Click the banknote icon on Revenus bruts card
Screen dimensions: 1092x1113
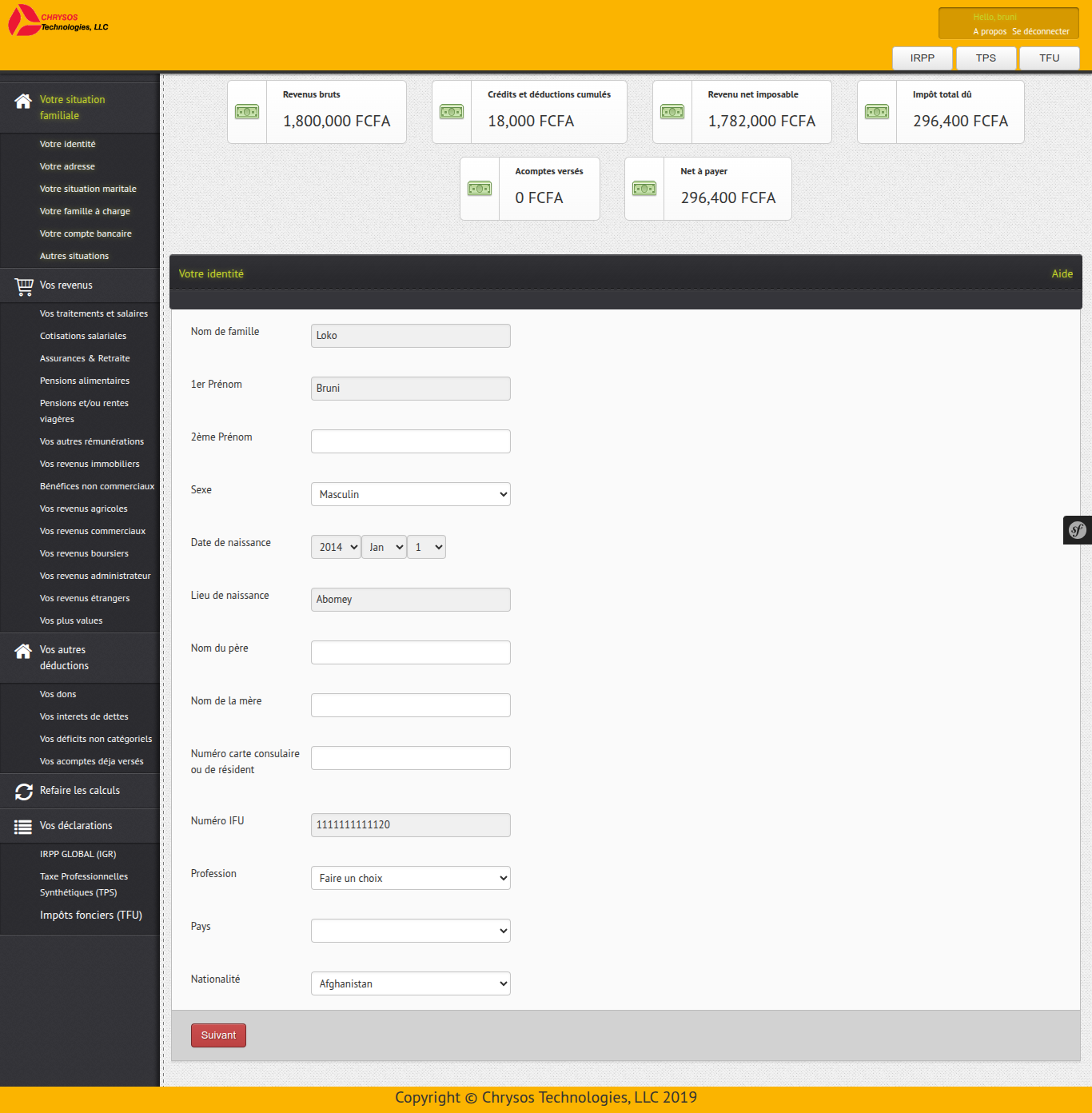(x=247, y=112)
